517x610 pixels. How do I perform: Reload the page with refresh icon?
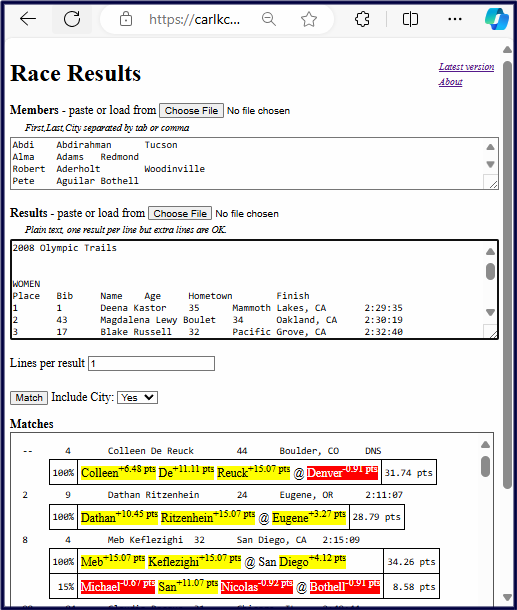point(72,19)
